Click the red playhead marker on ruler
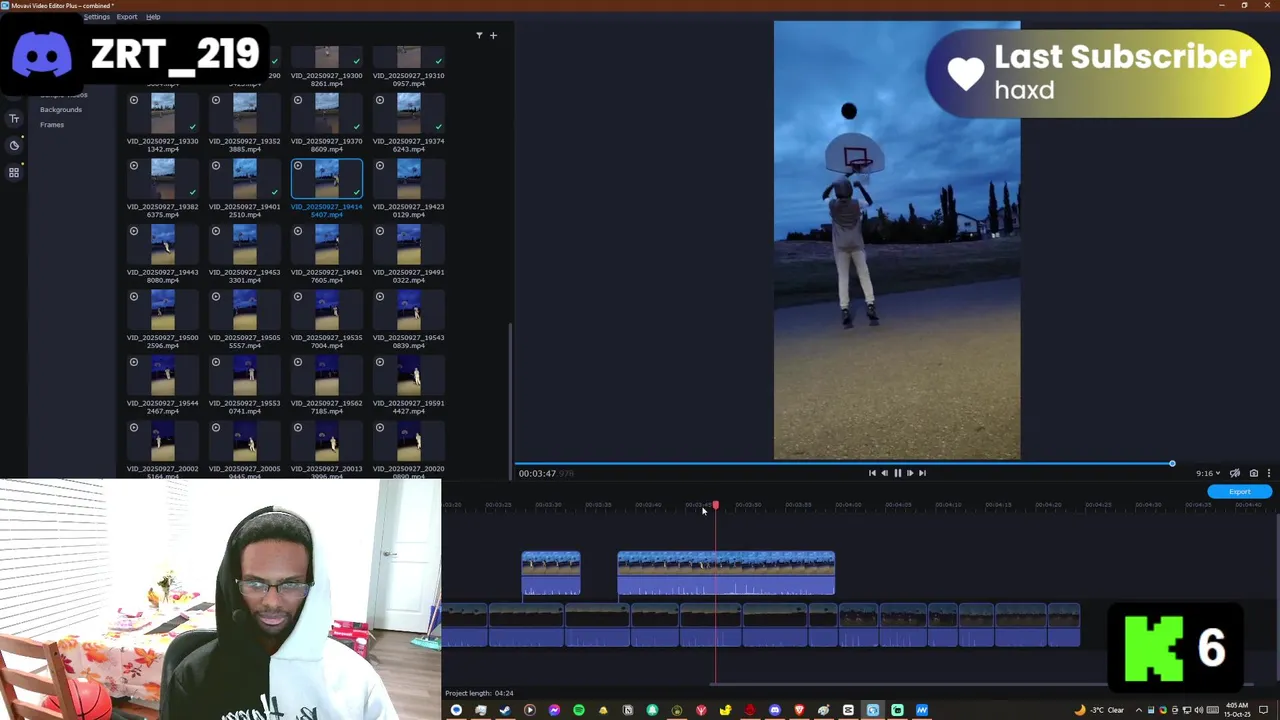1280x720 pixels. pyautogui.click(x=715, y=505)
